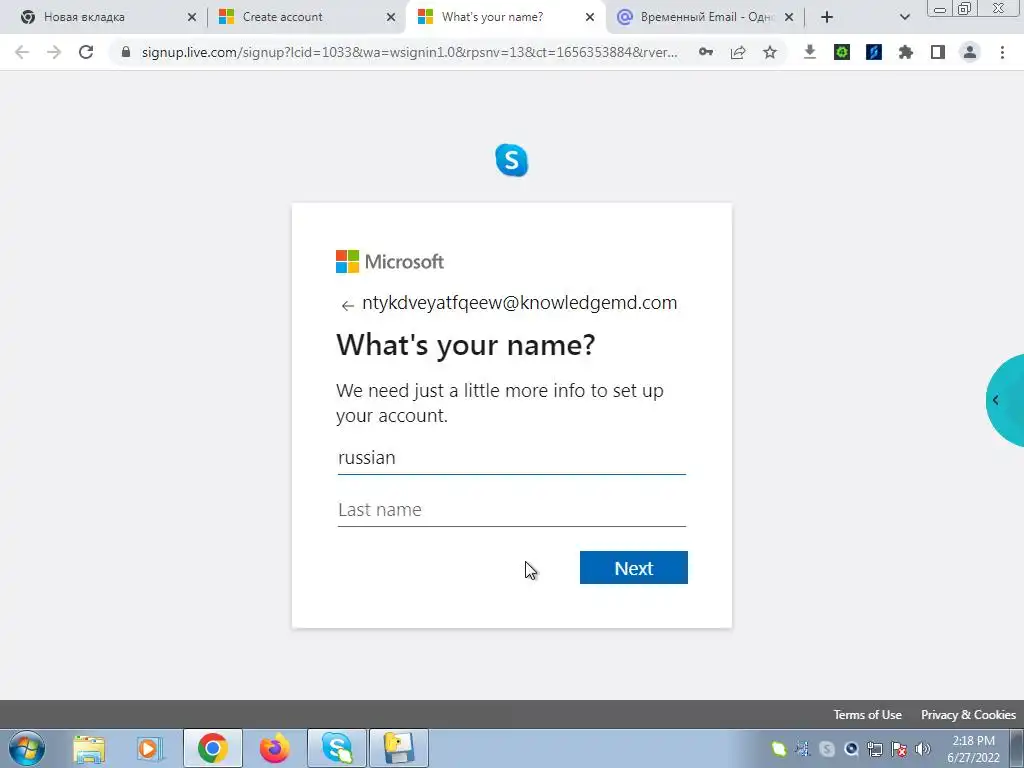Share this page icon

coord(738,52)
